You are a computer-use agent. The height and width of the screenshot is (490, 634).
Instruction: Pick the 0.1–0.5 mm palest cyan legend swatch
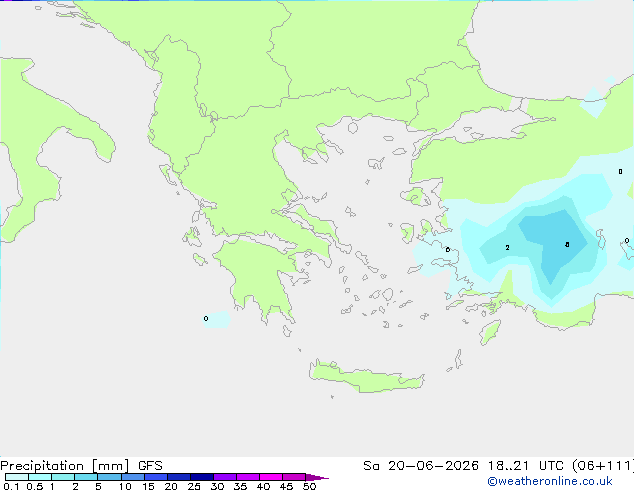tap(17, 477)
